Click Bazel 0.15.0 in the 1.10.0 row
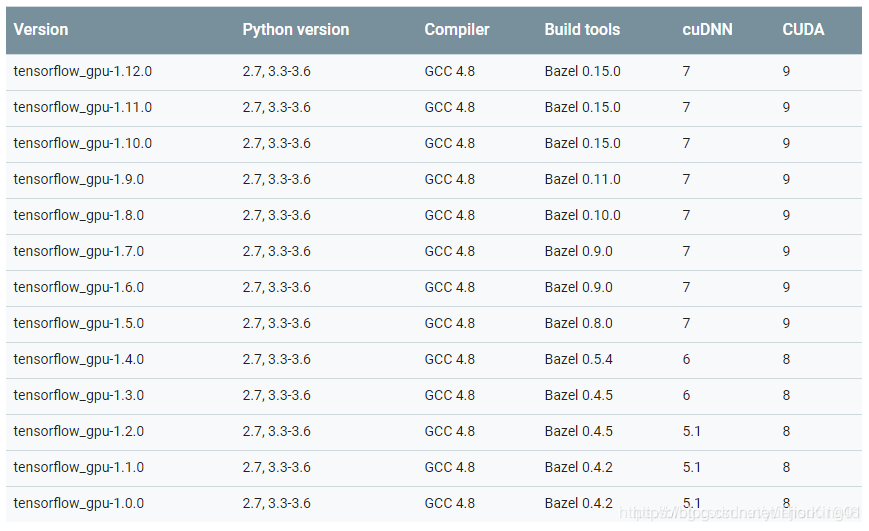This screenshot has height=531, width=869. [582, 144]
